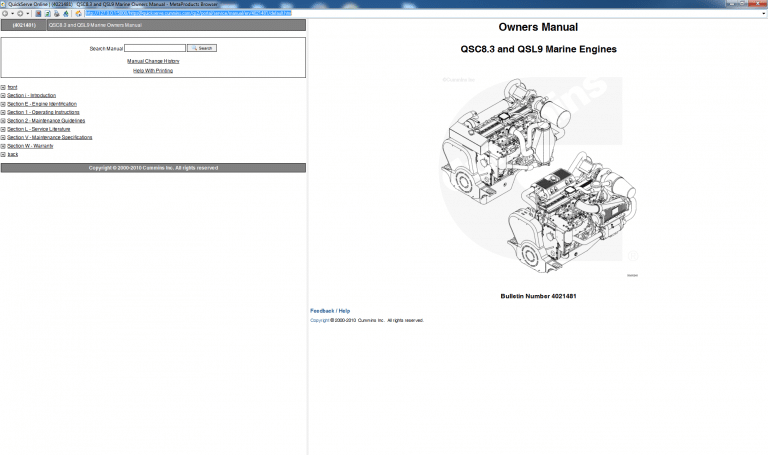Viewport: 768px width, 455px height.
Task: Open Section W - Warranty link
Action: pyautogui.click(x=30, y=146)
